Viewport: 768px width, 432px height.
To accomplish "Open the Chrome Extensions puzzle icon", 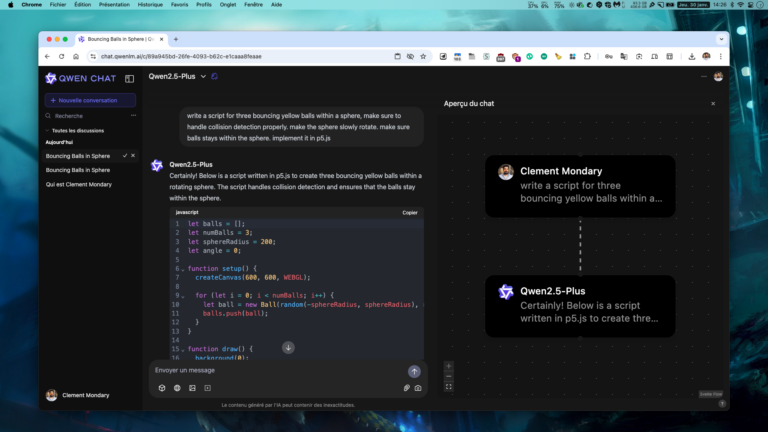I will [587, 56].
